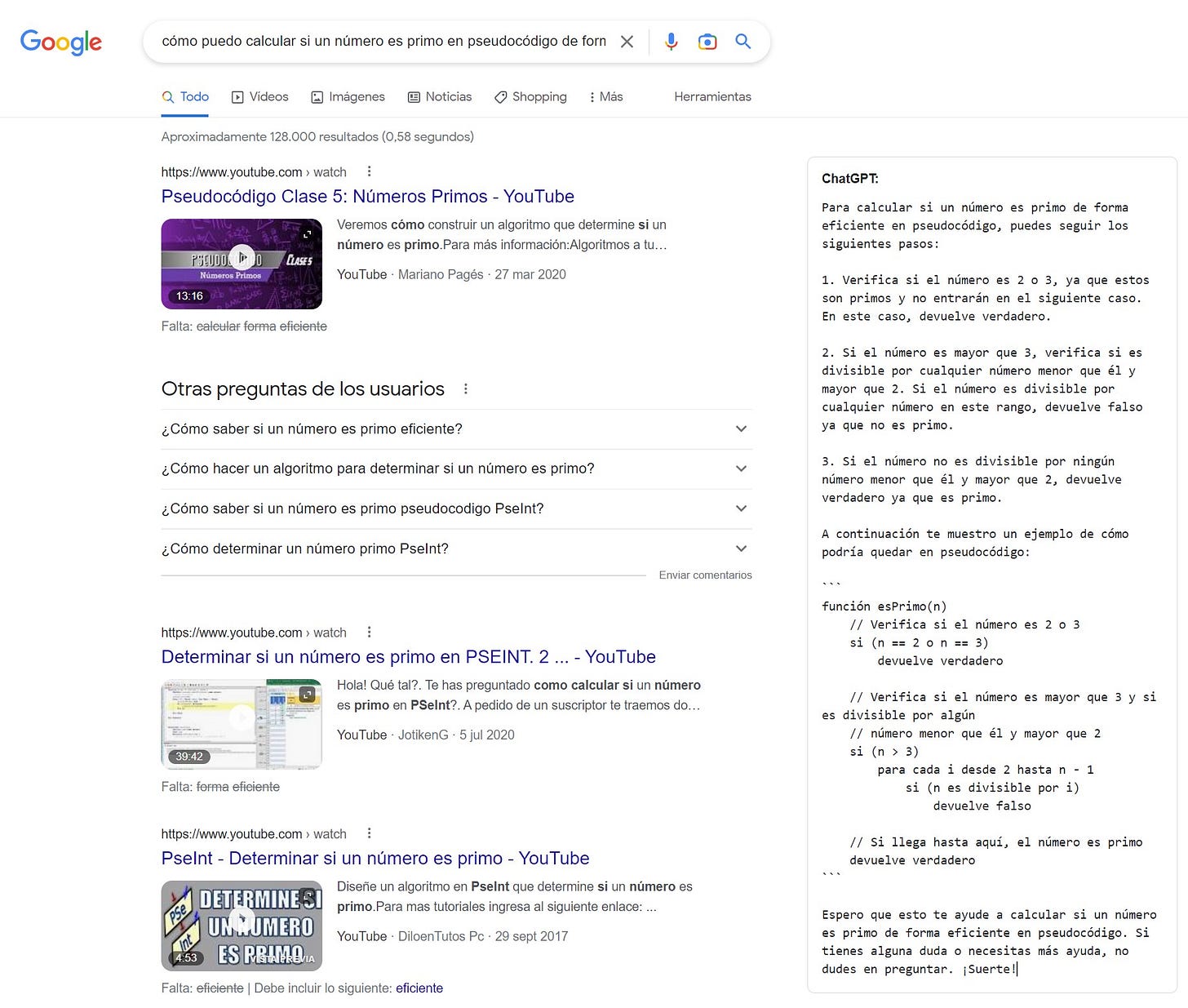Image resolution: width=1188 pixels, height=1008 pixels.
Task: Open 'PseInt - Determinar si un número es primo' link
Action: point(375,859)
